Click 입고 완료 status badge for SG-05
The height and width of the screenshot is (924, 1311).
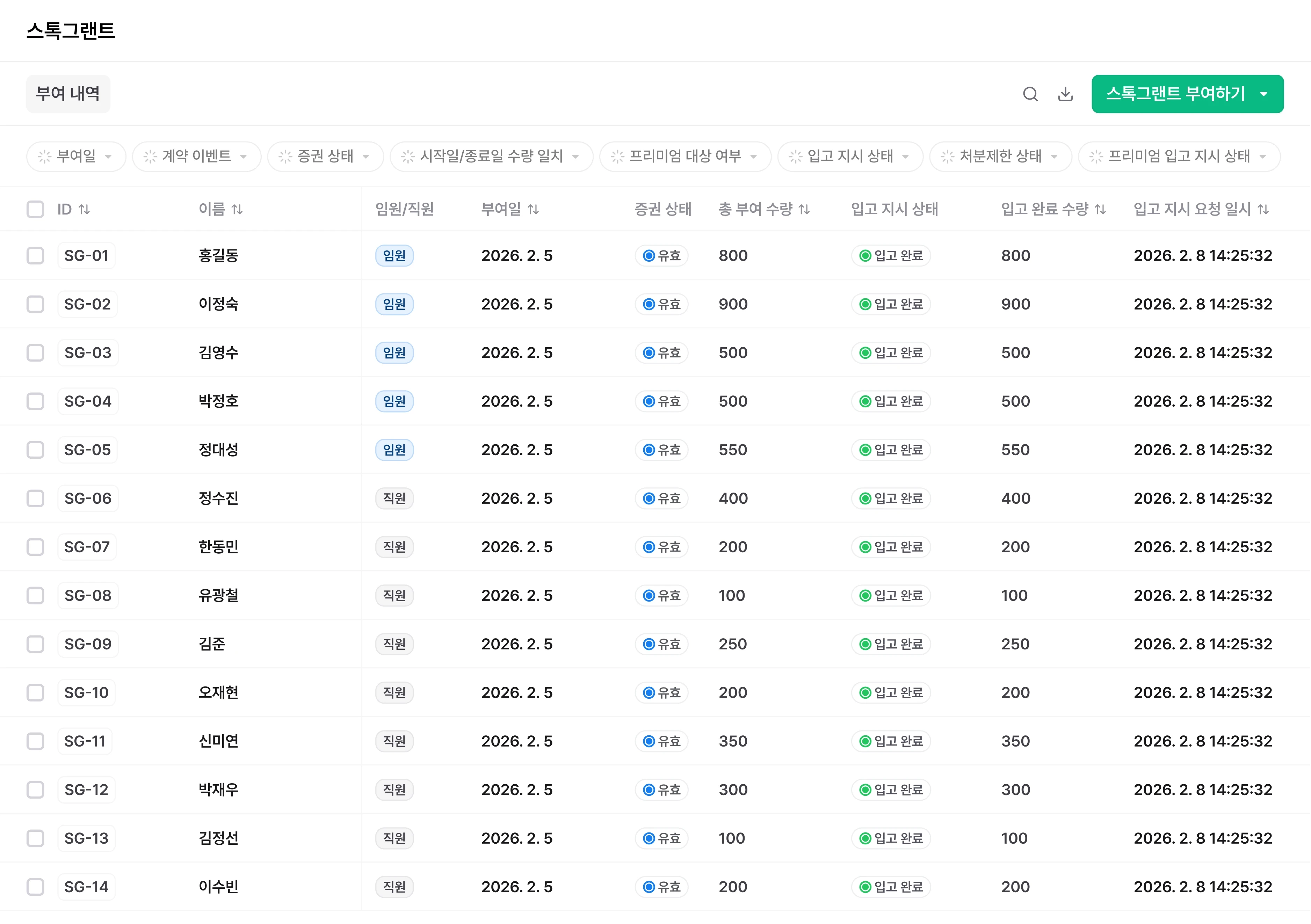(x=891, y=450)
